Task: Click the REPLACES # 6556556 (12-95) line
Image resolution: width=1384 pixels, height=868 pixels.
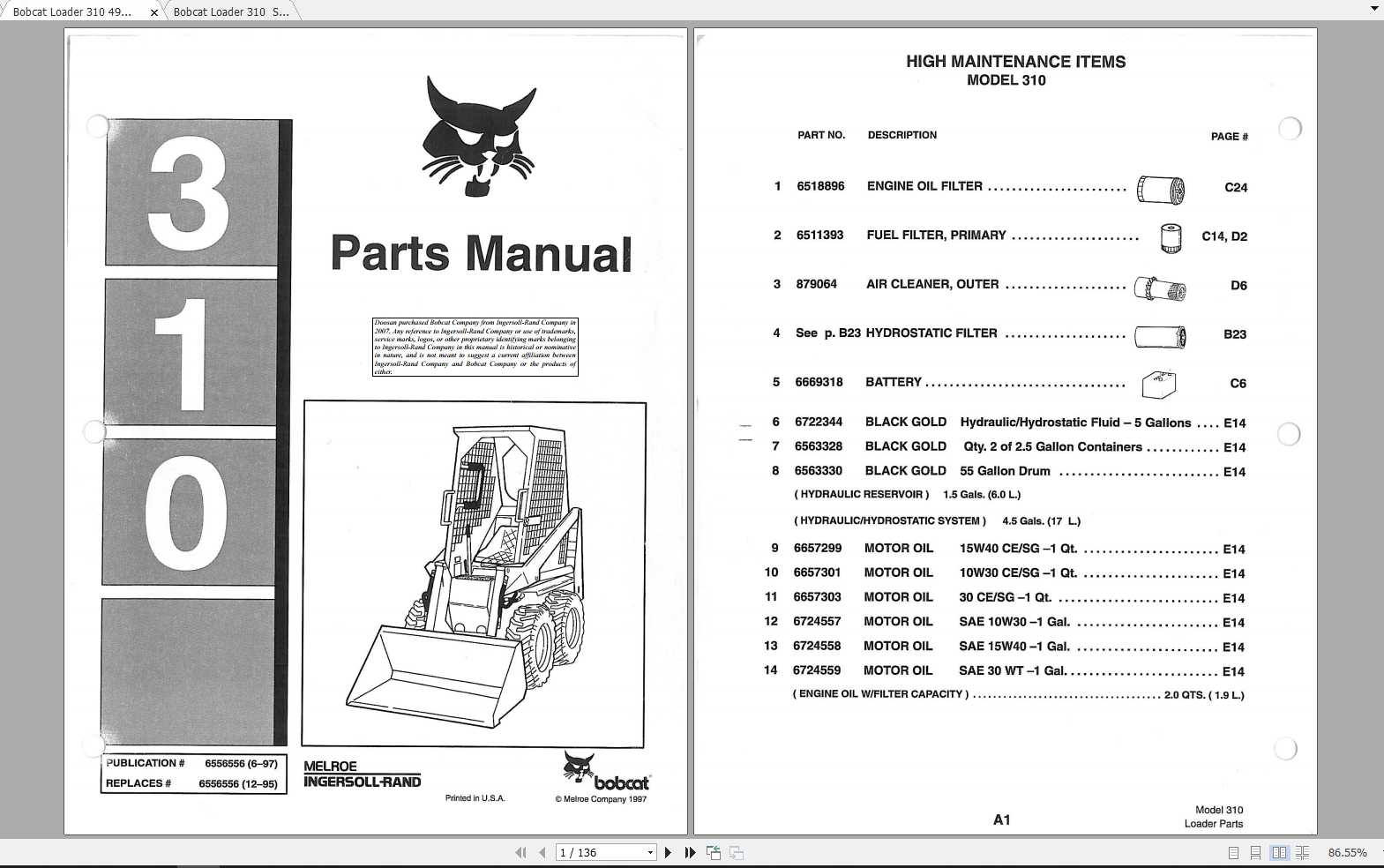Action: (x=192, y=783)
